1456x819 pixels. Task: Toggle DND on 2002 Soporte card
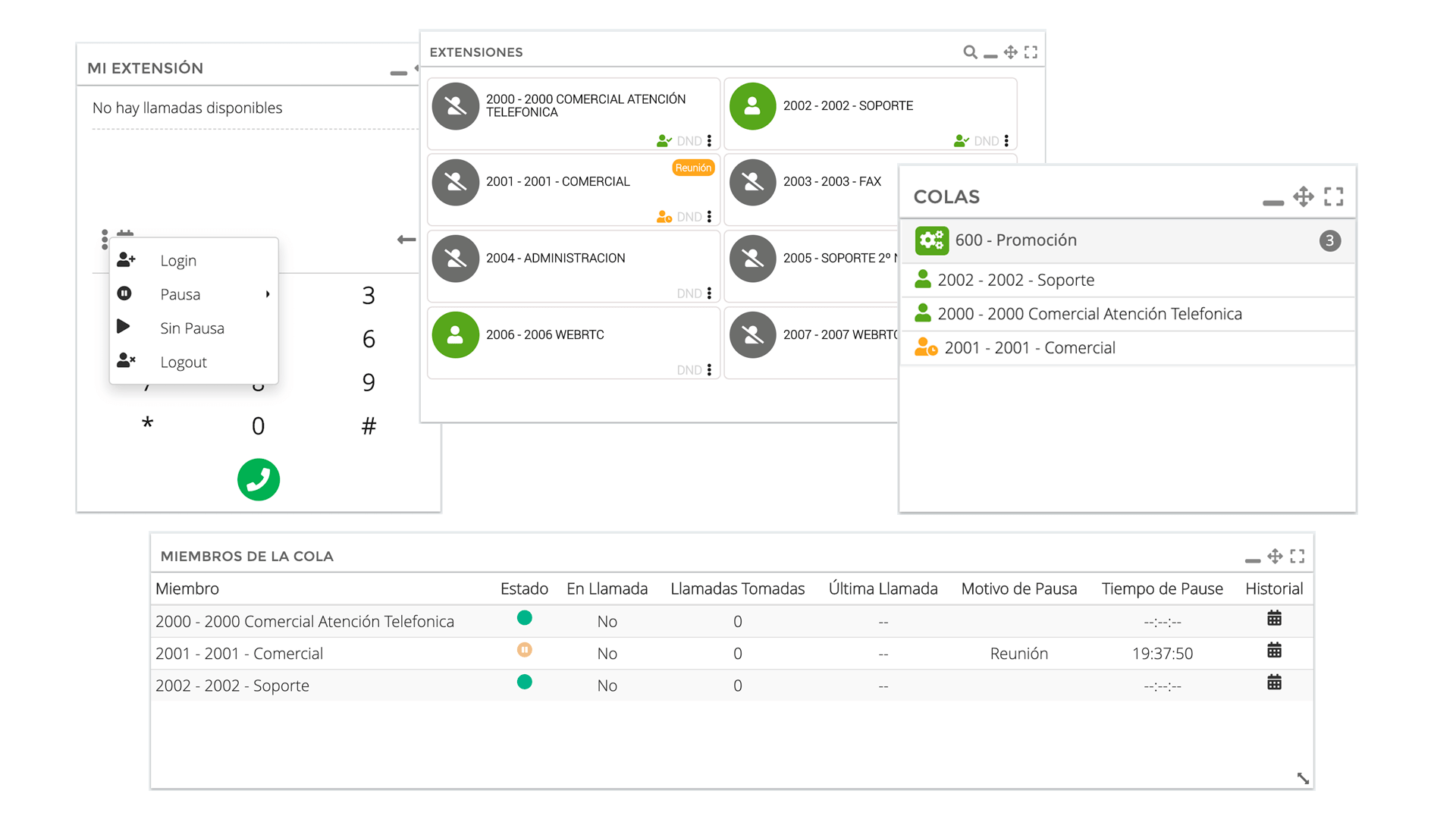pos(987,141)
